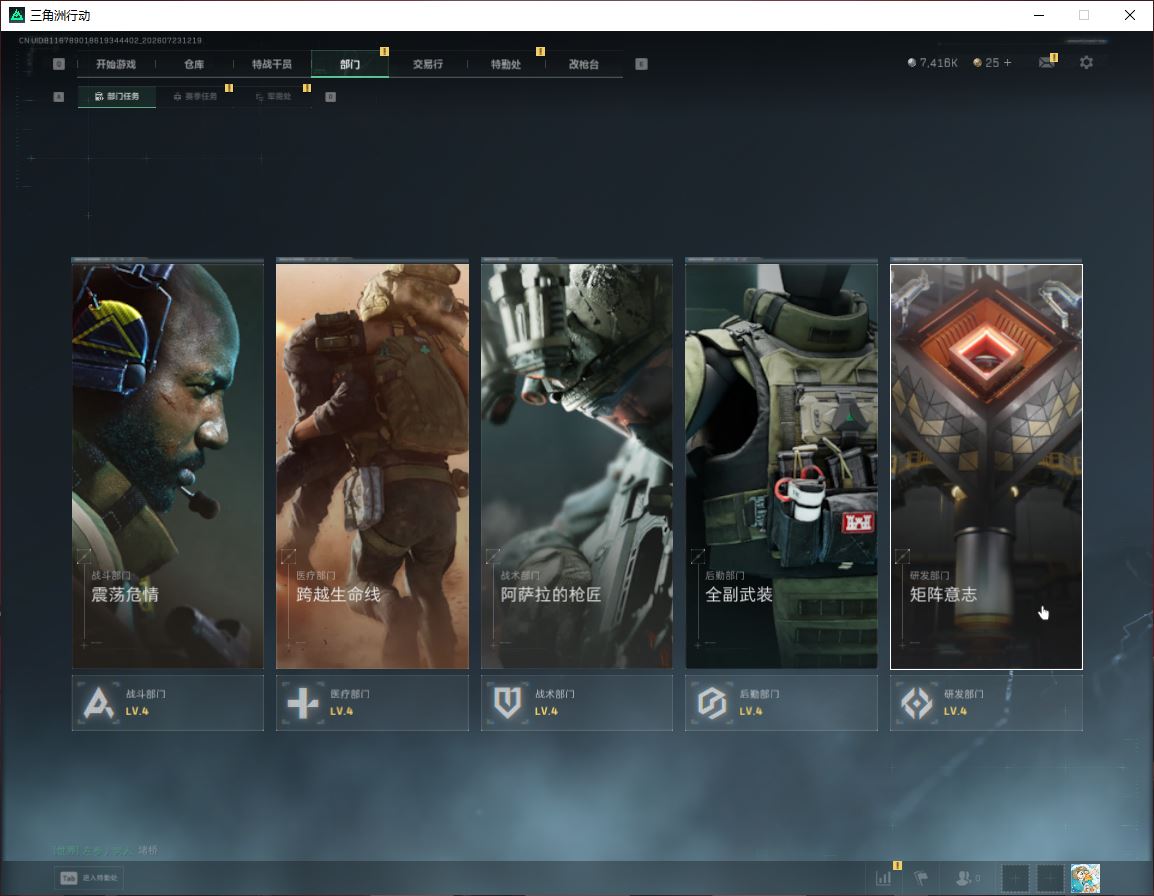1154x896 pixels.
Task: Minimize the 三角洲行动 window
Action: point(1039,15)
